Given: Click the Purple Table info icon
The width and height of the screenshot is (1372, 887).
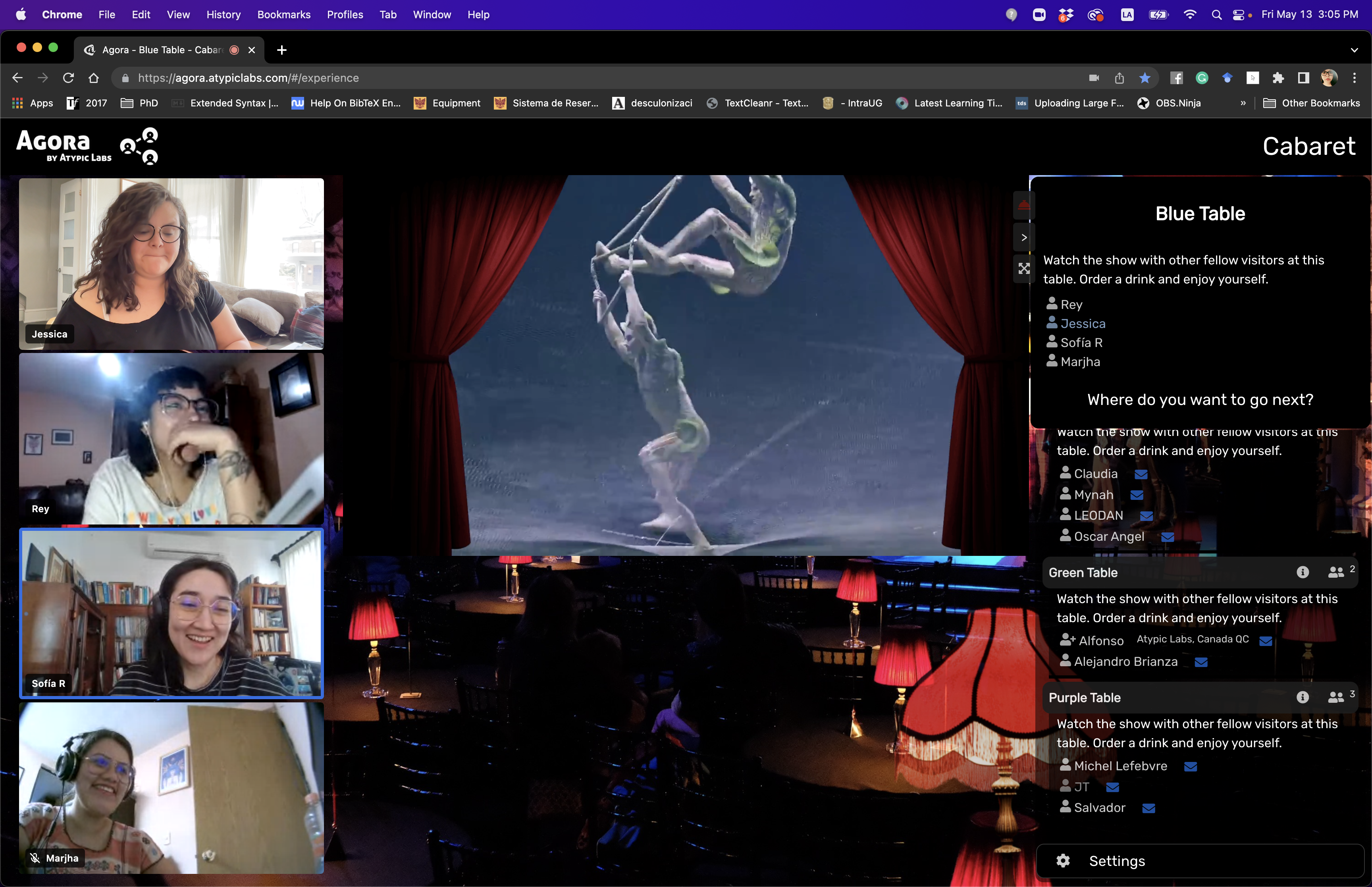Looking at the screenshot, I should [1303, 697].
